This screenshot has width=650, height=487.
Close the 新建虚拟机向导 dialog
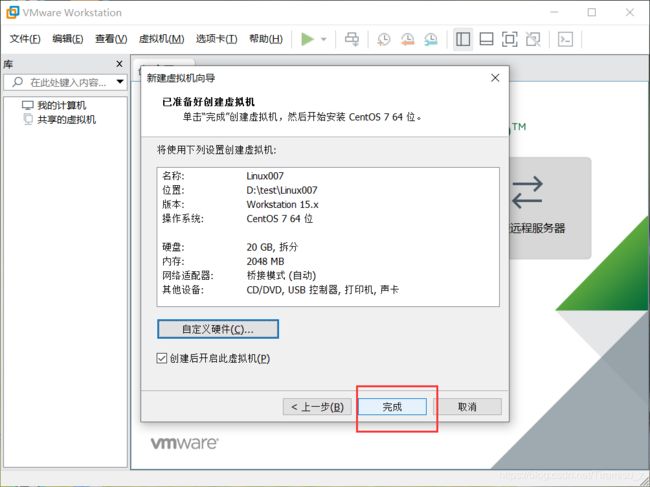tap(495, 78)
